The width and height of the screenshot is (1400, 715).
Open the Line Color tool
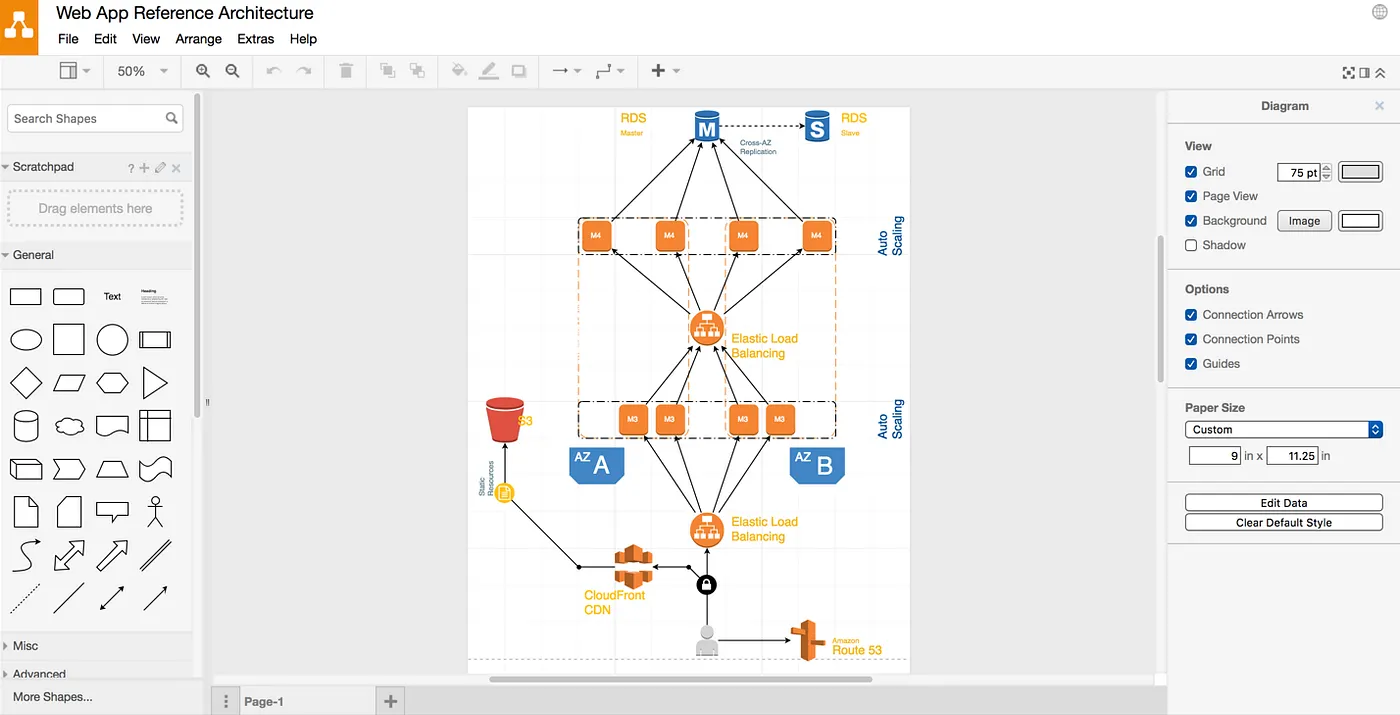[x=488, y=70]
